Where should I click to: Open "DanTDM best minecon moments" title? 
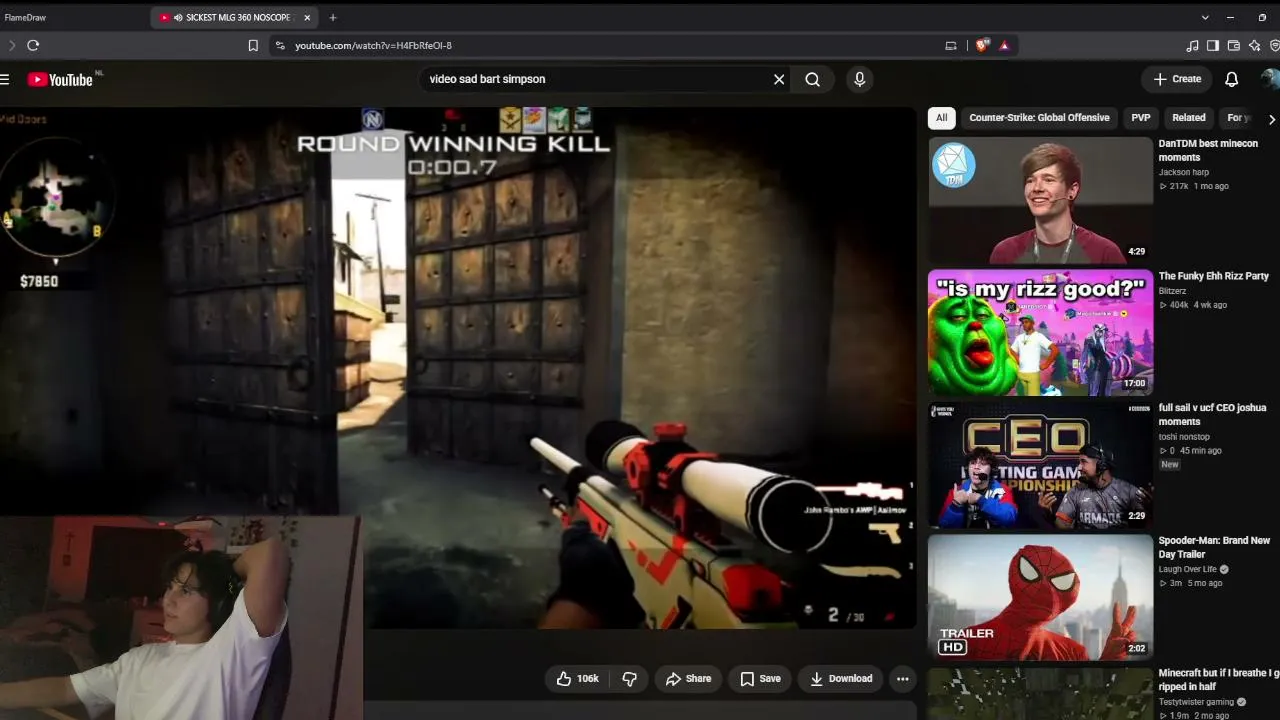coord(1208,150)
